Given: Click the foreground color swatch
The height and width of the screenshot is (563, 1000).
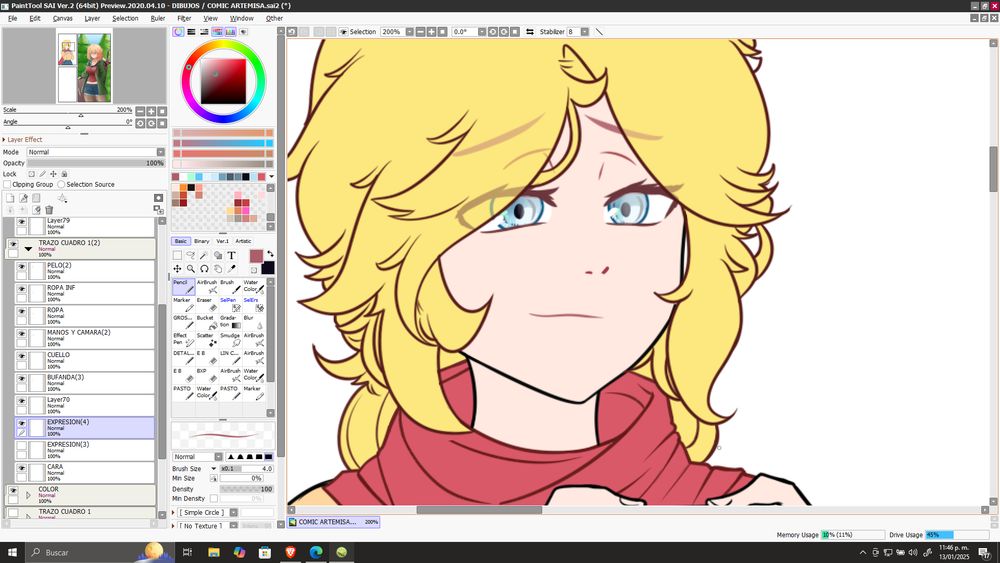Looking at the screenshot, I should point(256,256).
